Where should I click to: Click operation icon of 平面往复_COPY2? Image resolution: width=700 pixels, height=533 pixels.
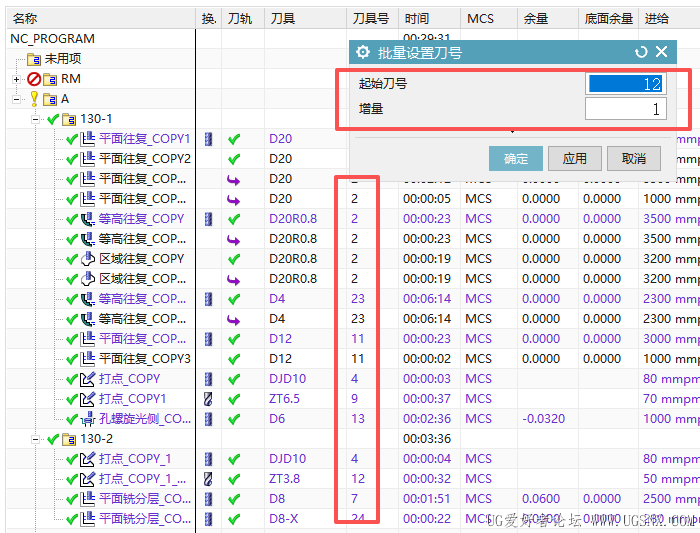88,159
